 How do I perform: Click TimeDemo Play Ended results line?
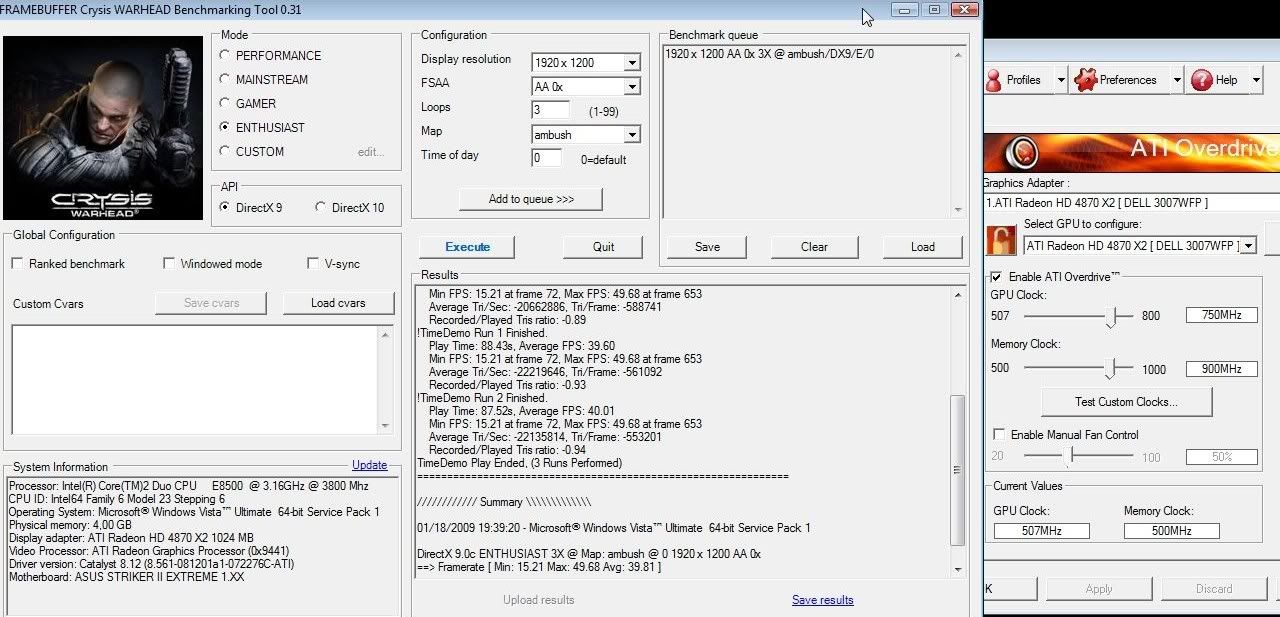519,464
